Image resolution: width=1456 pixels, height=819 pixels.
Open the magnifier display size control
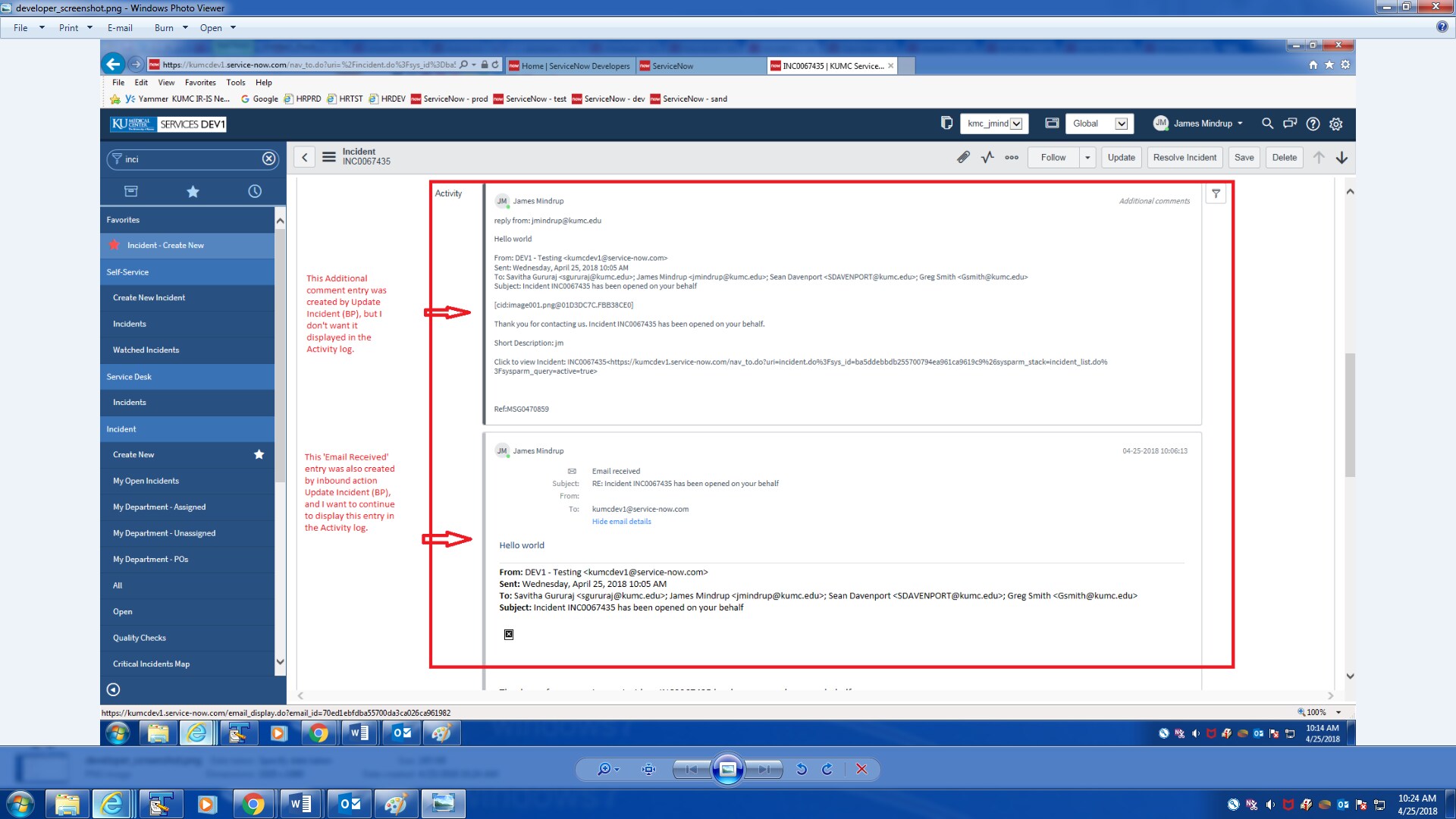(x=608, y=769)
